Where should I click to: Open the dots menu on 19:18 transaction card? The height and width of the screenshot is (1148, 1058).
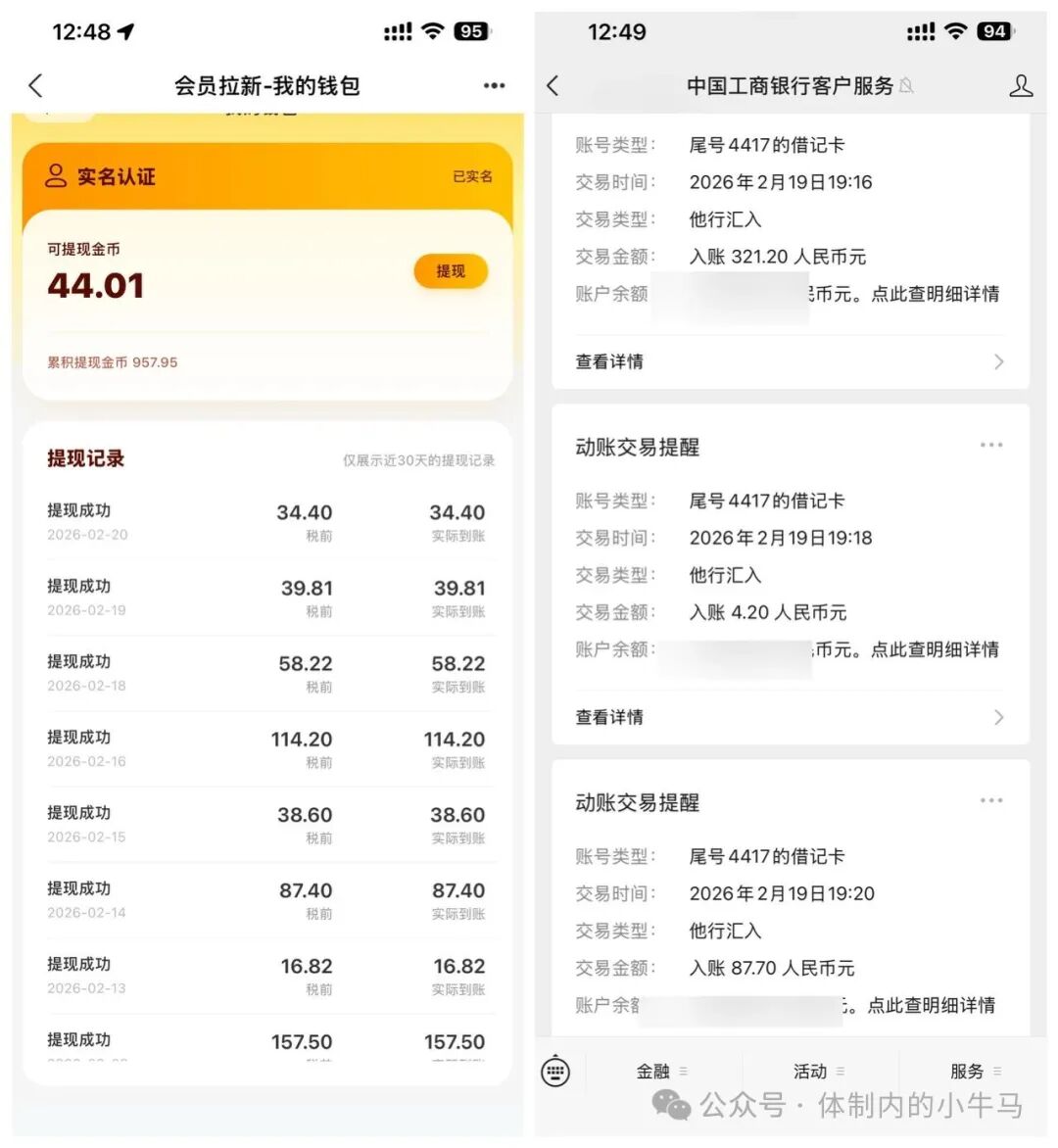coord(991,445)
